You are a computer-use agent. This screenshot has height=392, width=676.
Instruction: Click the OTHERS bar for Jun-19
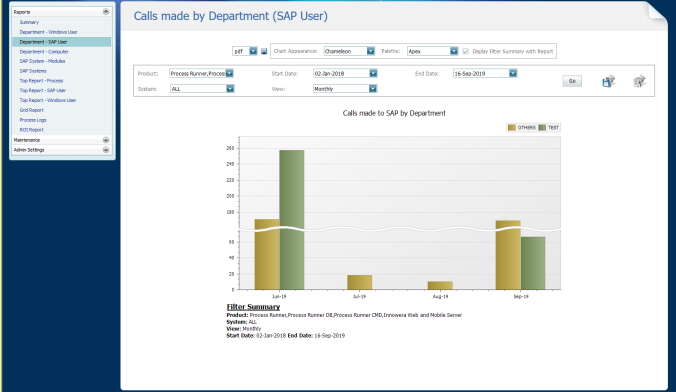[267, 254]
